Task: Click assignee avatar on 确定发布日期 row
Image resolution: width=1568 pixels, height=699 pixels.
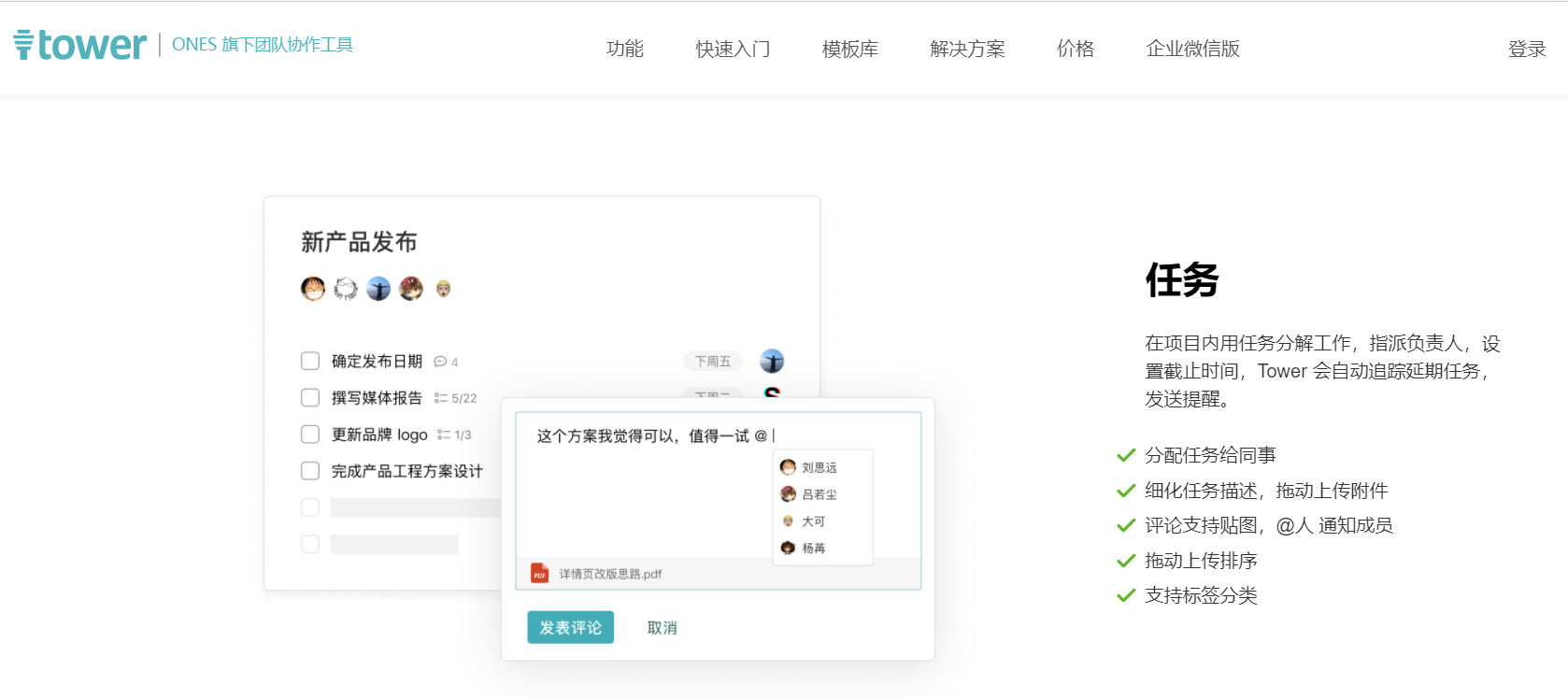Action: point(772,361)
